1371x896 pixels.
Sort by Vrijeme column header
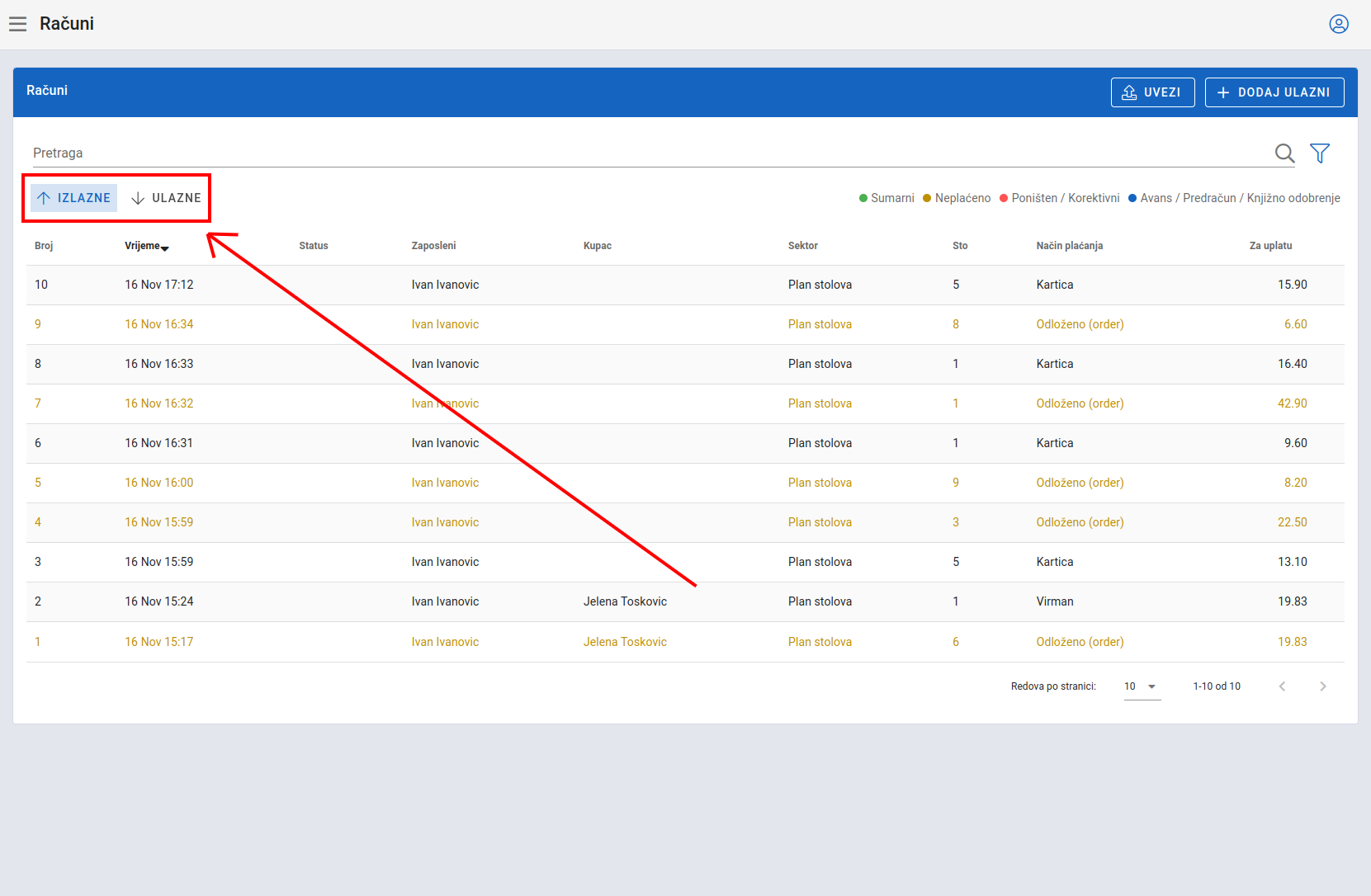pos(146,246)
